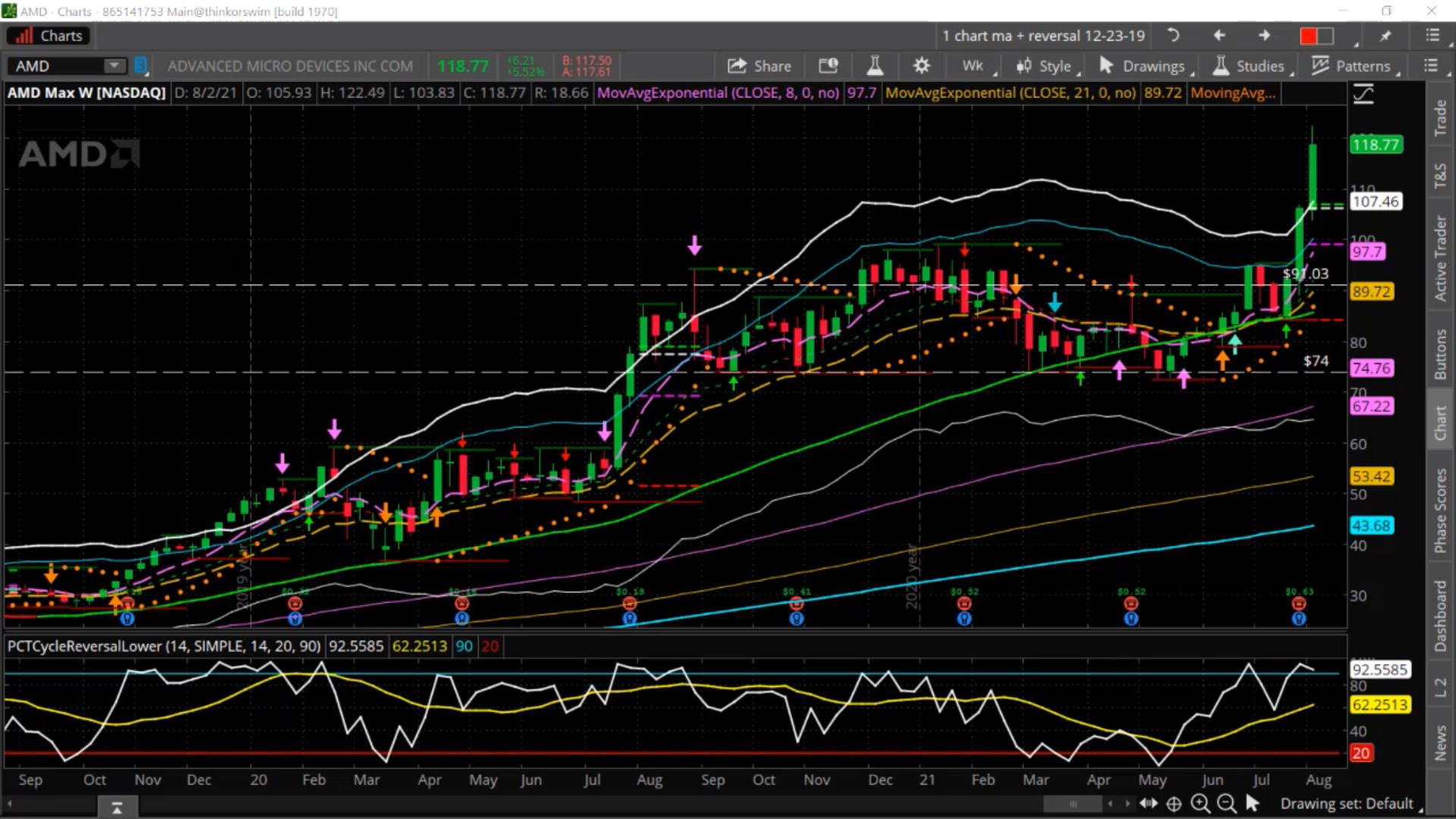
Task: Click the leftmost scroll arrow in the bottom-left corner
Action: tap(10, 804)
